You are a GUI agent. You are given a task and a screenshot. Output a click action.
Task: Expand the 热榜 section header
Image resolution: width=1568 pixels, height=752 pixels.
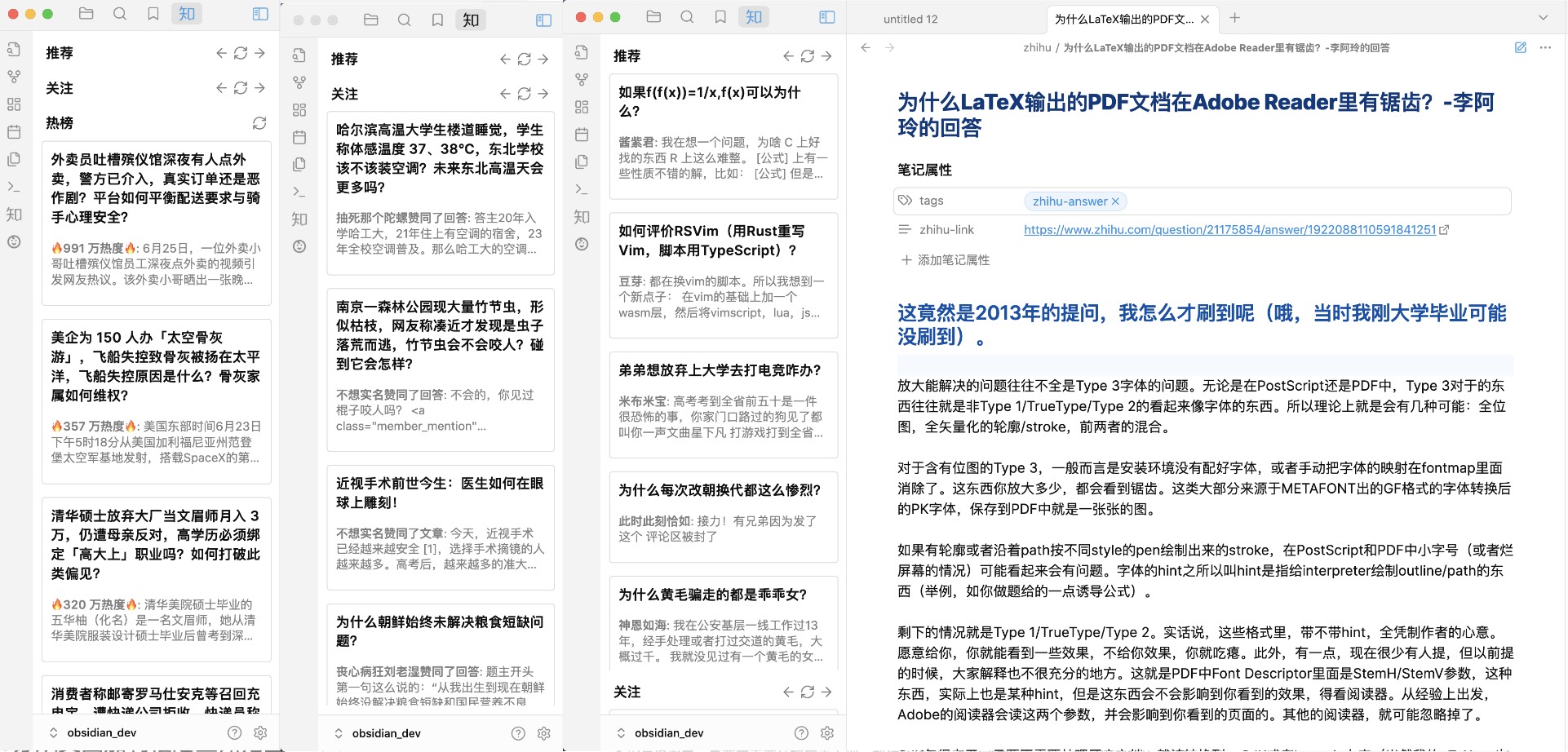(60, 123)
